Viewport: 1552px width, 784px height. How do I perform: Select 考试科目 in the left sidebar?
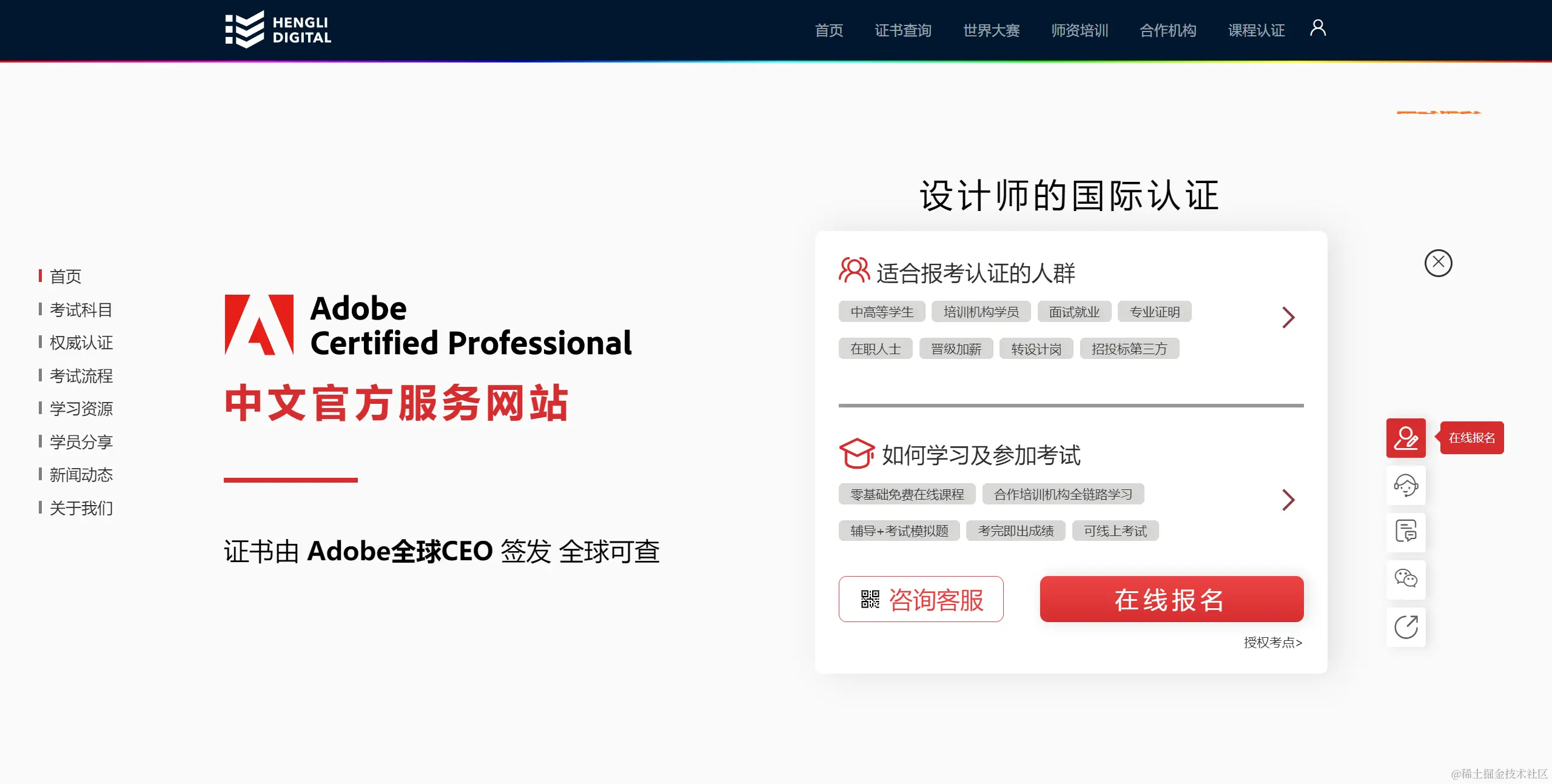[81, 310]
